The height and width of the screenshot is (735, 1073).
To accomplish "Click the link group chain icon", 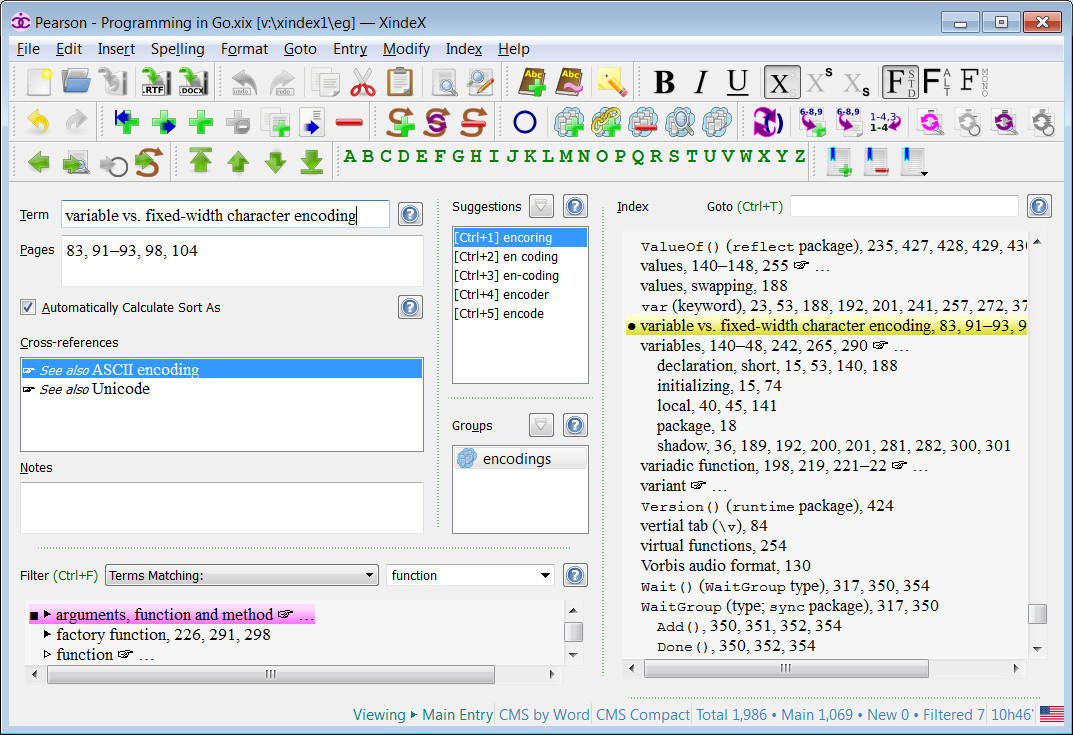I will coord(606,122).
